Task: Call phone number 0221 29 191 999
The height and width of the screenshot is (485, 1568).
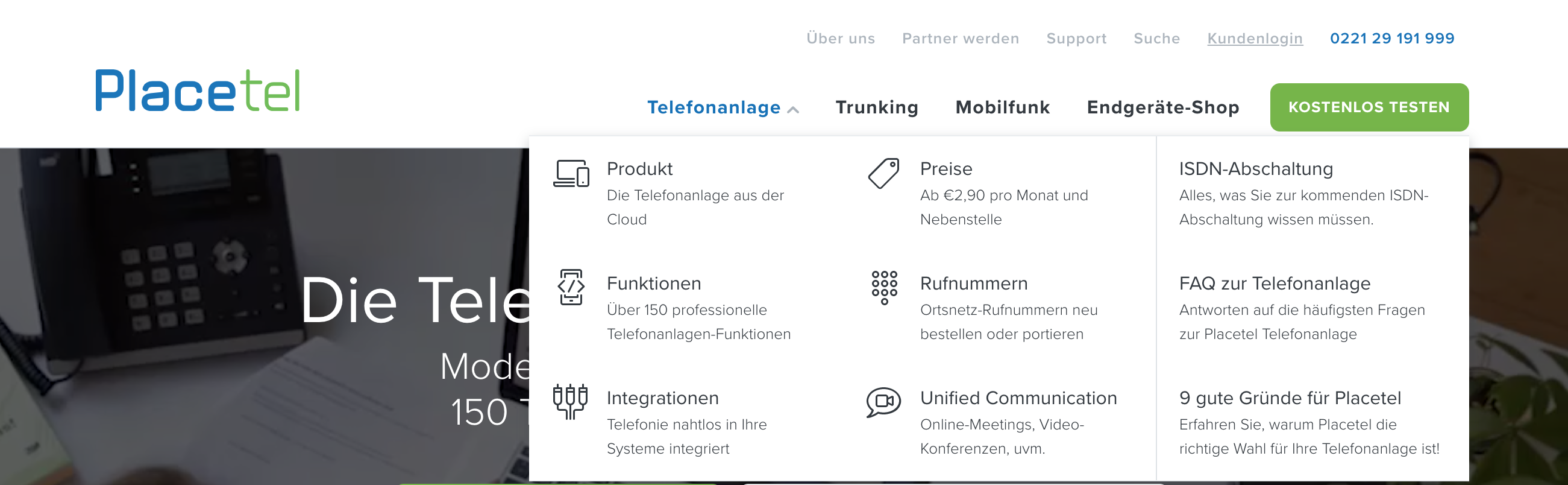Action: (x=1391, y=39)
